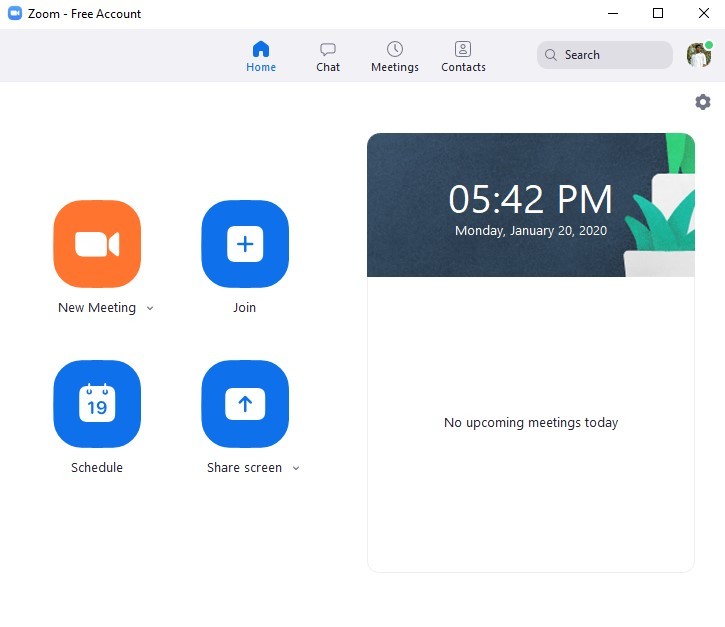Open the Contacts tab
725x627 pixels.
(x=463, y=56)
